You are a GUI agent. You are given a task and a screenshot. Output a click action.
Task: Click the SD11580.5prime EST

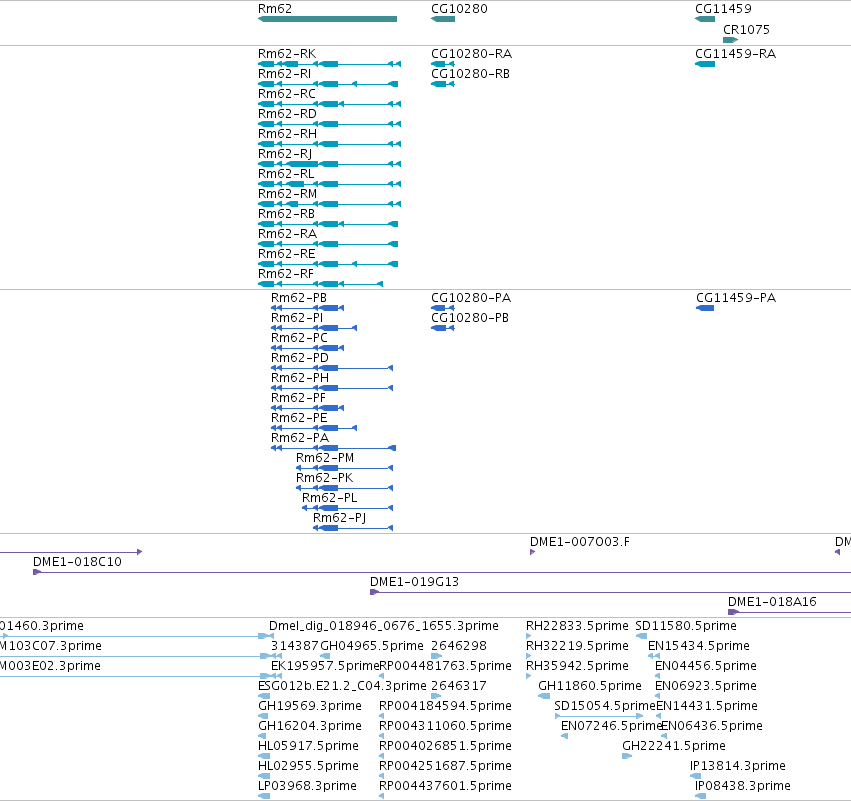(685, 626)
